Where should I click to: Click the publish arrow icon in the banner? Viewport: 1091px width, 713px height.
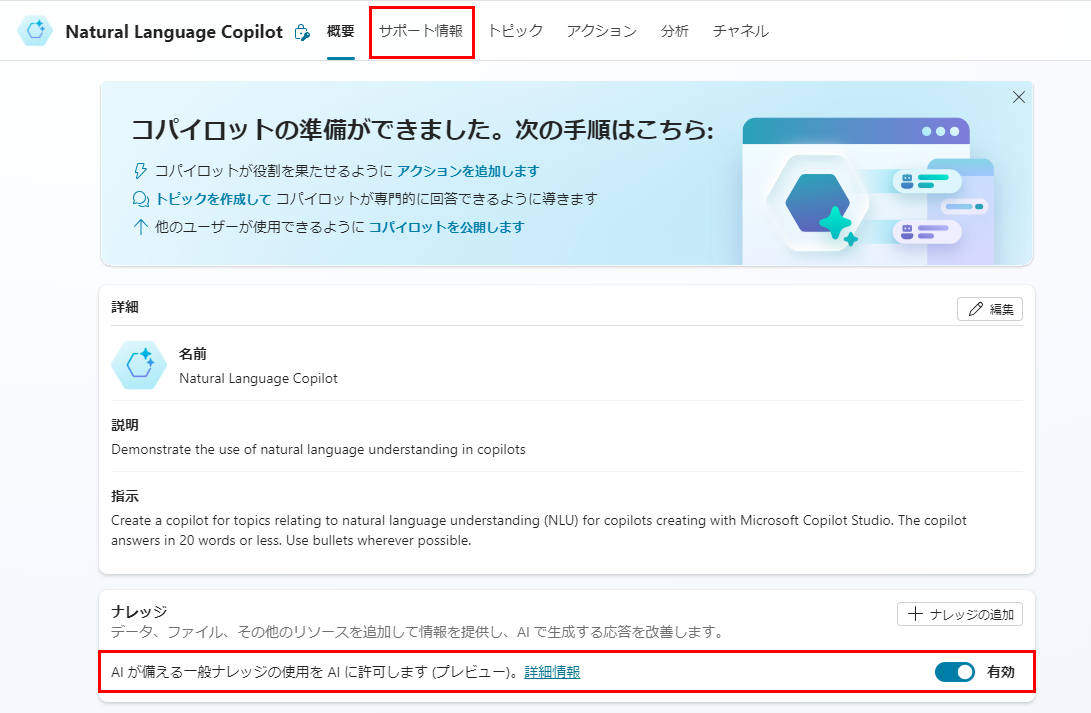139,227
